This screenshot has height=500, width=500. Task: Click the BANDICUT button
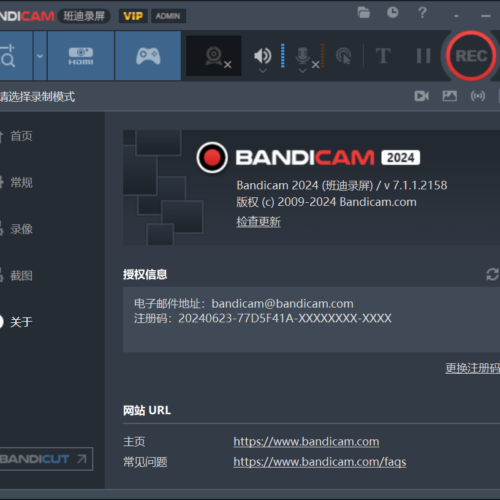[x=46, y=459]
